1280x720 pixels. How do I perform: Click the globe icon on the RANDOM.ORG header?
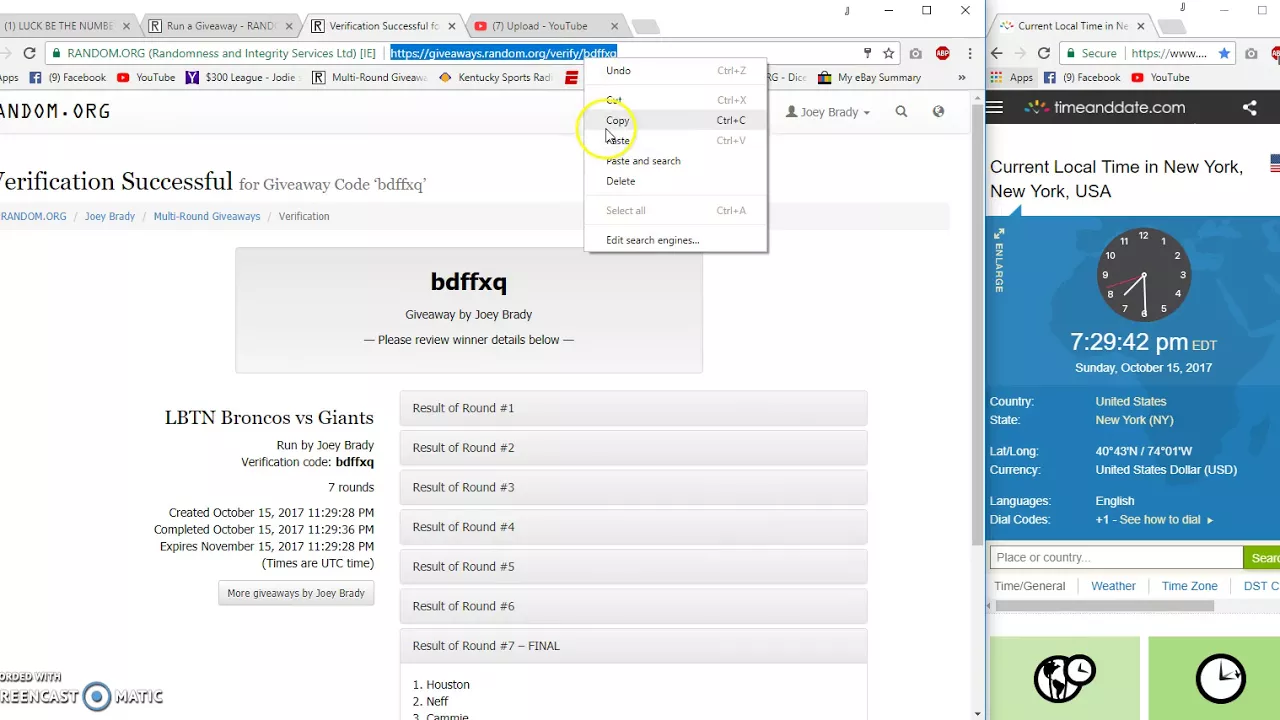click(x=938, y=112)
